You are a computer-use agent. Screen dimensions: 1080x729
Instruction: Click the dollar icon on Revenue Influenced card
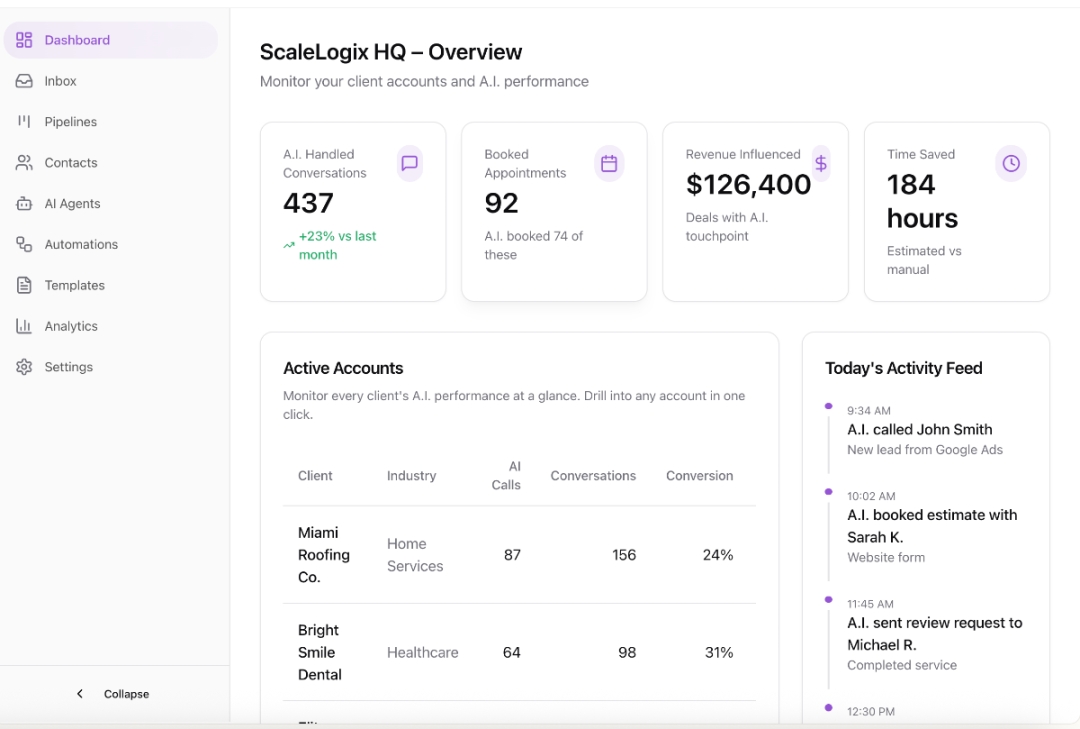pos(821,162)
